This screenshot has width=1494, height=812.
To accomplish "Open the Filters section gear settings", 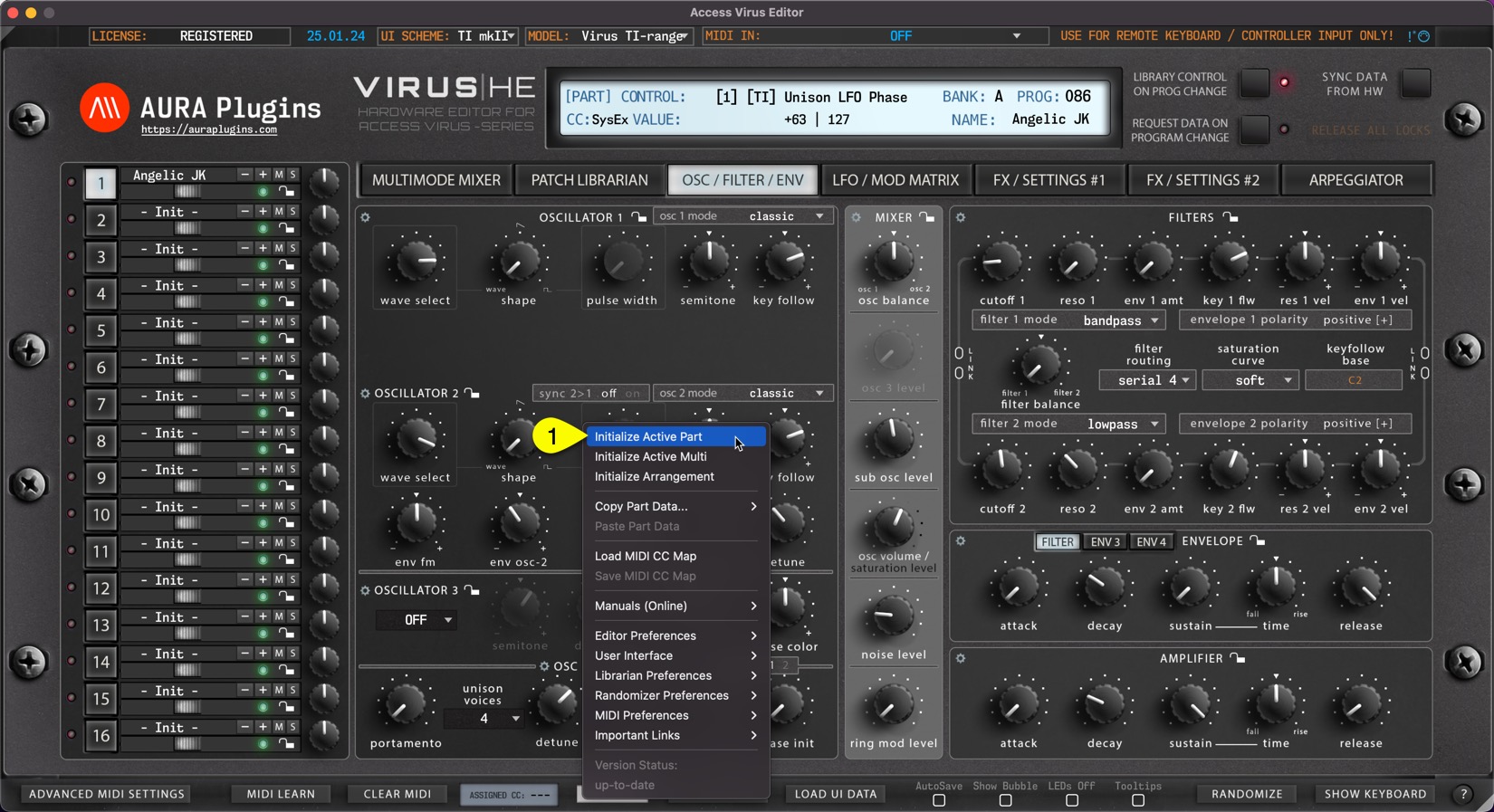I will coord(961,217).
